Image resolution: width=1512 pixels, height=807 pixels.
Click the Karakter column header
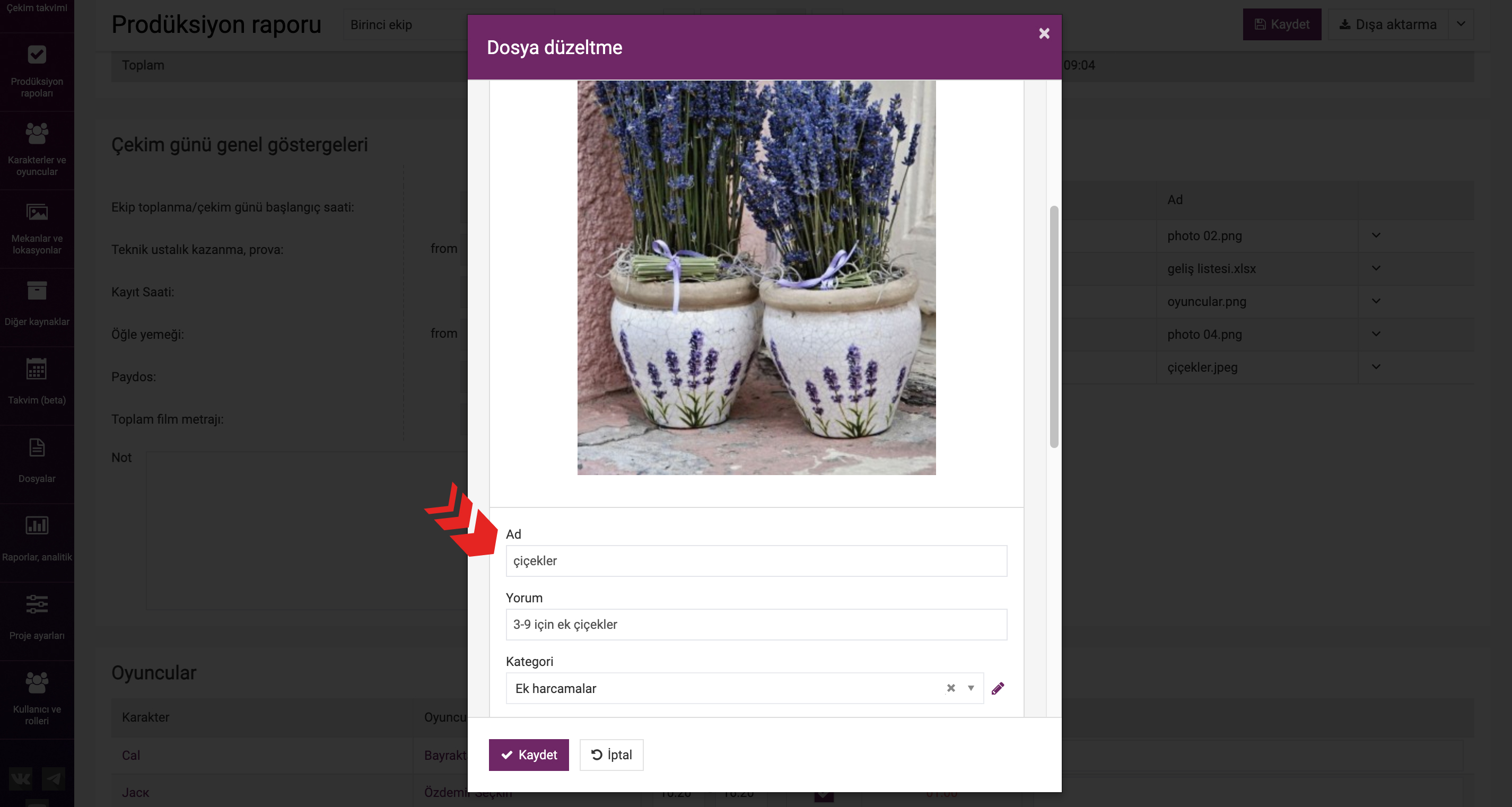(145, 717)
